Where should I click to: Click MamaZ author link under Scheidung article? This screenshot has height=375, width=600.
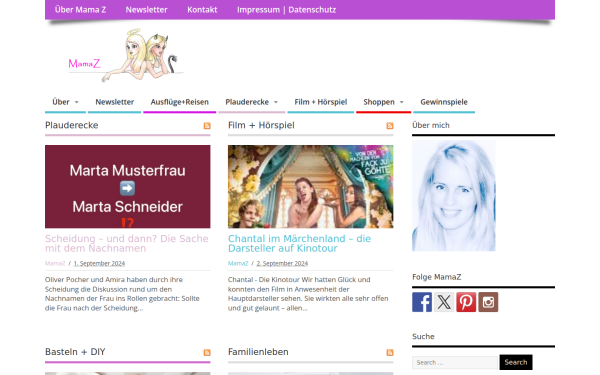pos(55,263)
